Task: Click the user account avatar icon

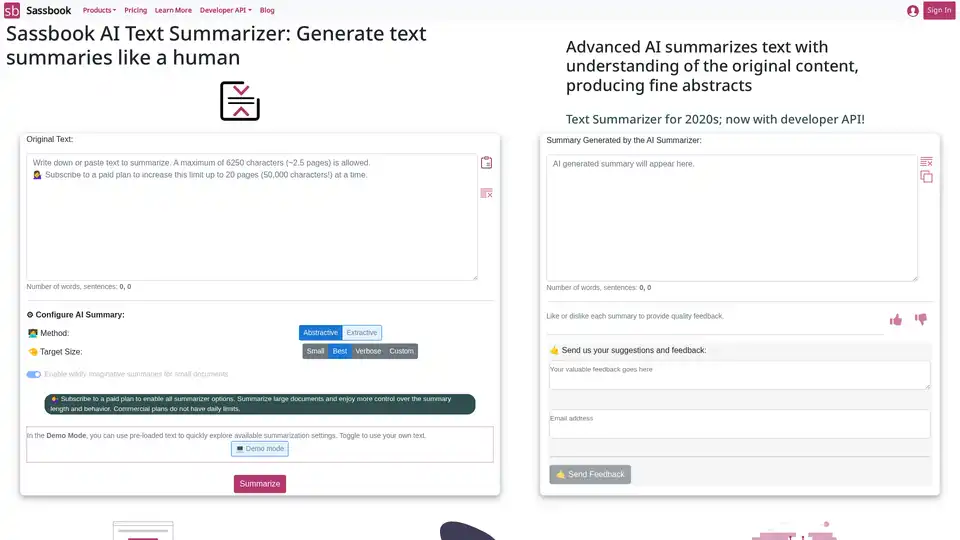Action: 913,11
